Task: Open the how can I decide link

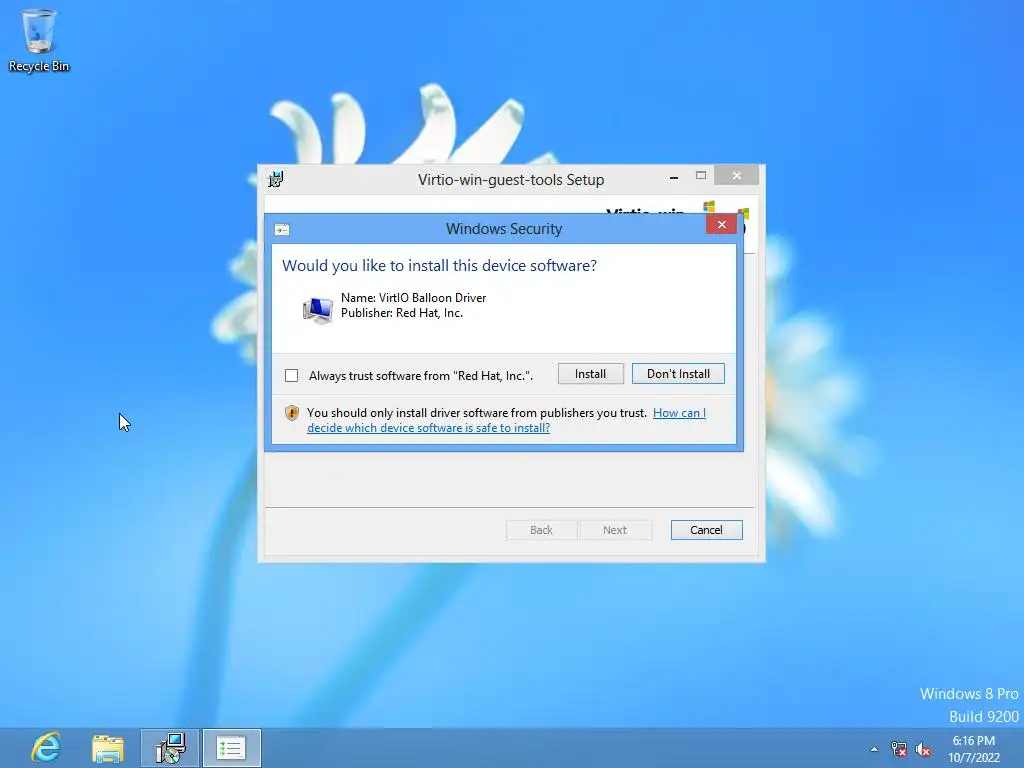Action: 506,421
